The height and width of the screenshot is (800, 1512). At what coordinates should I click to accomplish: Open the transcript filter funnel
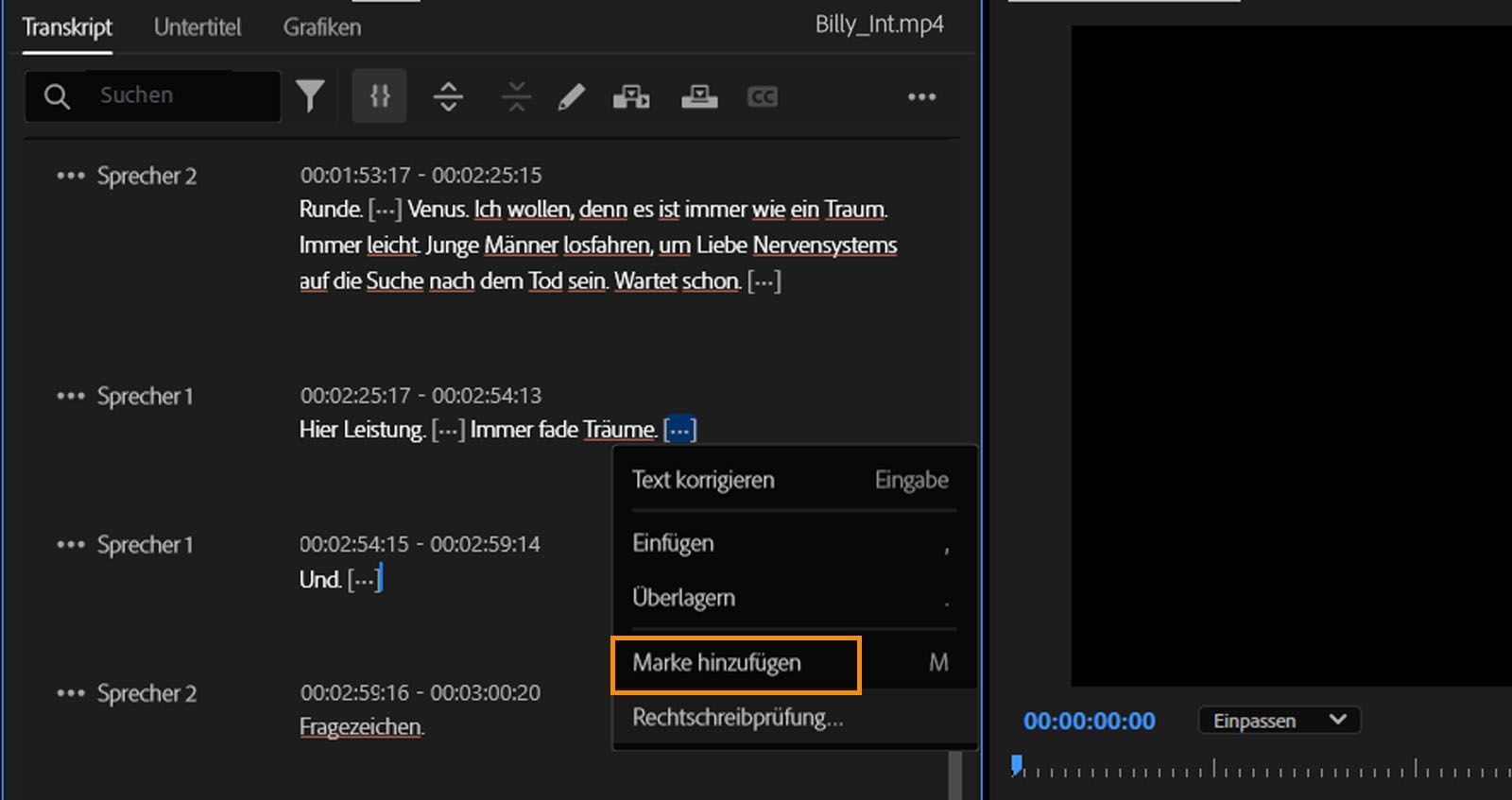click(x=310, y=95)
